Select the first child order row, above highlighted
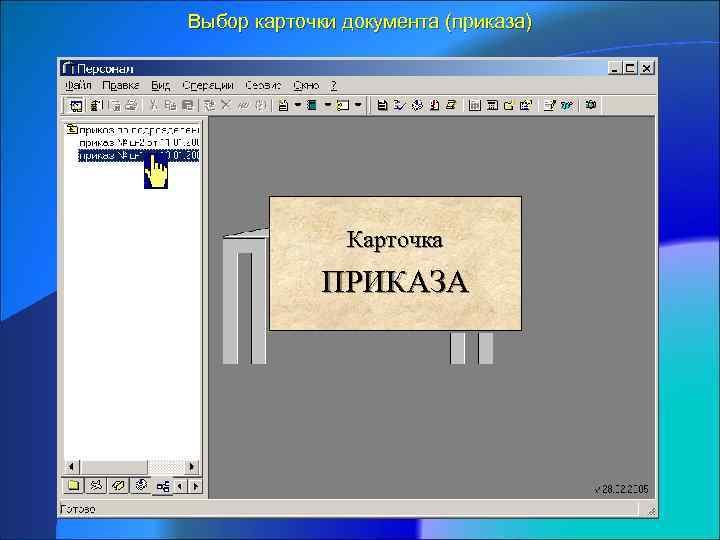Screen dimensions: 720x540 139,143
